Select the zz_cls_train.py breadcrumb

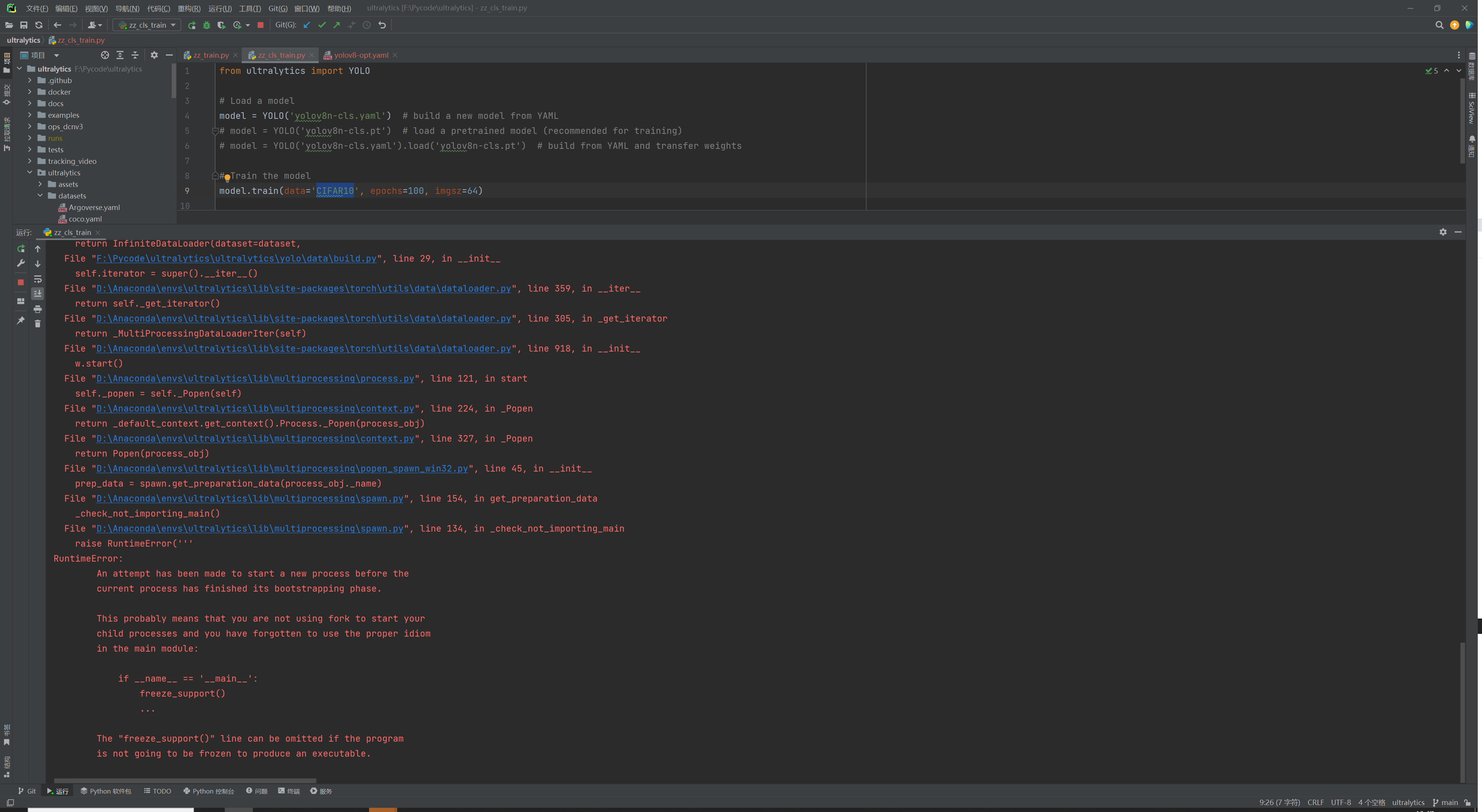[80, 40]
